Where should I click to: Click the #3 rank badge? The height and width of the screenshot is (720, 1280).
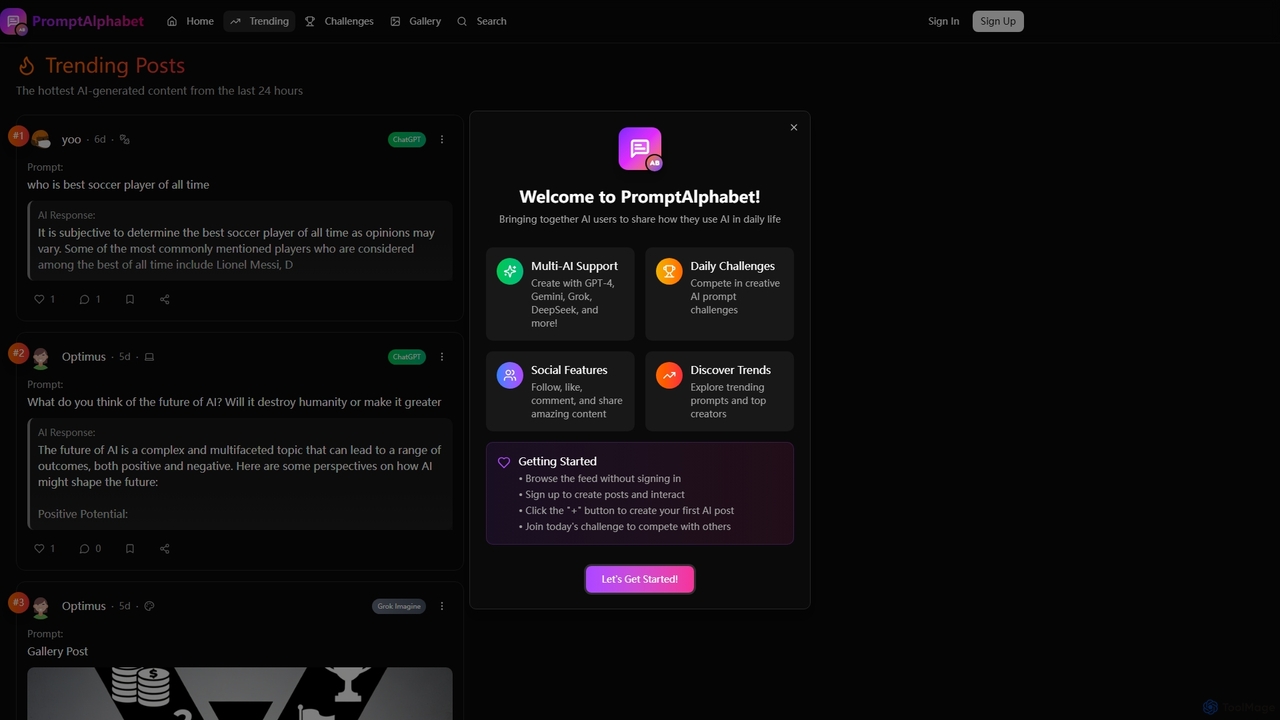pos(18,602)
